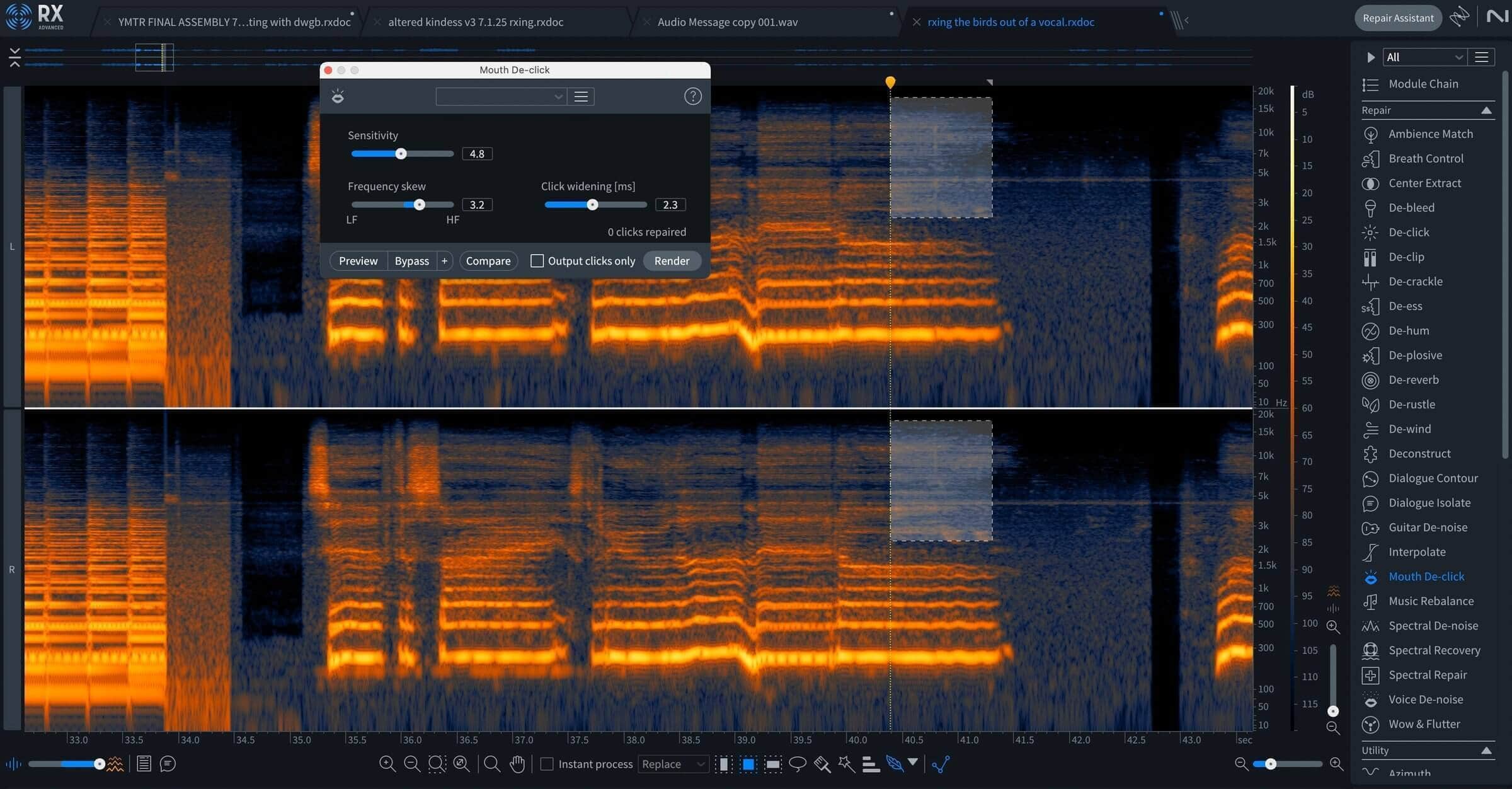The image size is (1512, 789).
Task: Open the Dialogue Contour module
Action: point(1421,478)
